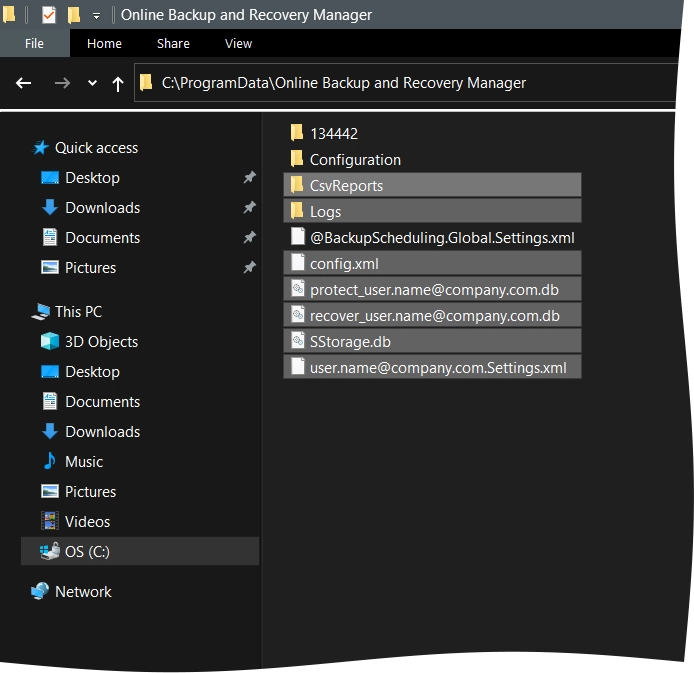Open pinned Downloads under Quick access
The height and width of the screenshot is (673, 694).
coord(103,208)
